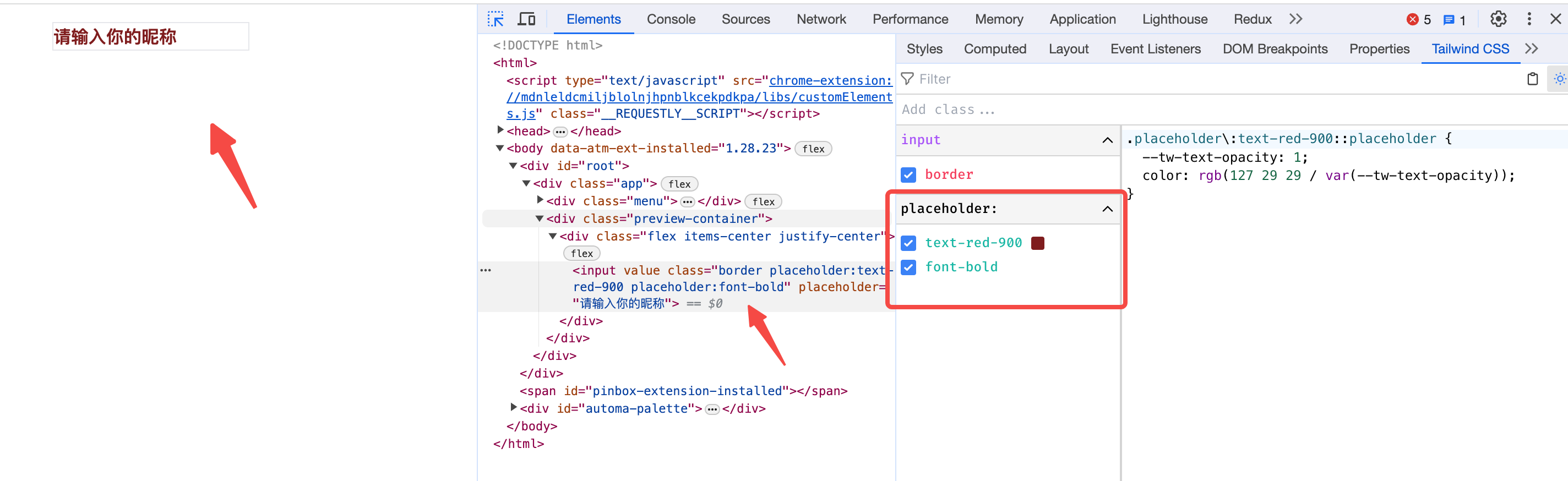
Task: Open the Layout pane
Action: [1068, 48]
